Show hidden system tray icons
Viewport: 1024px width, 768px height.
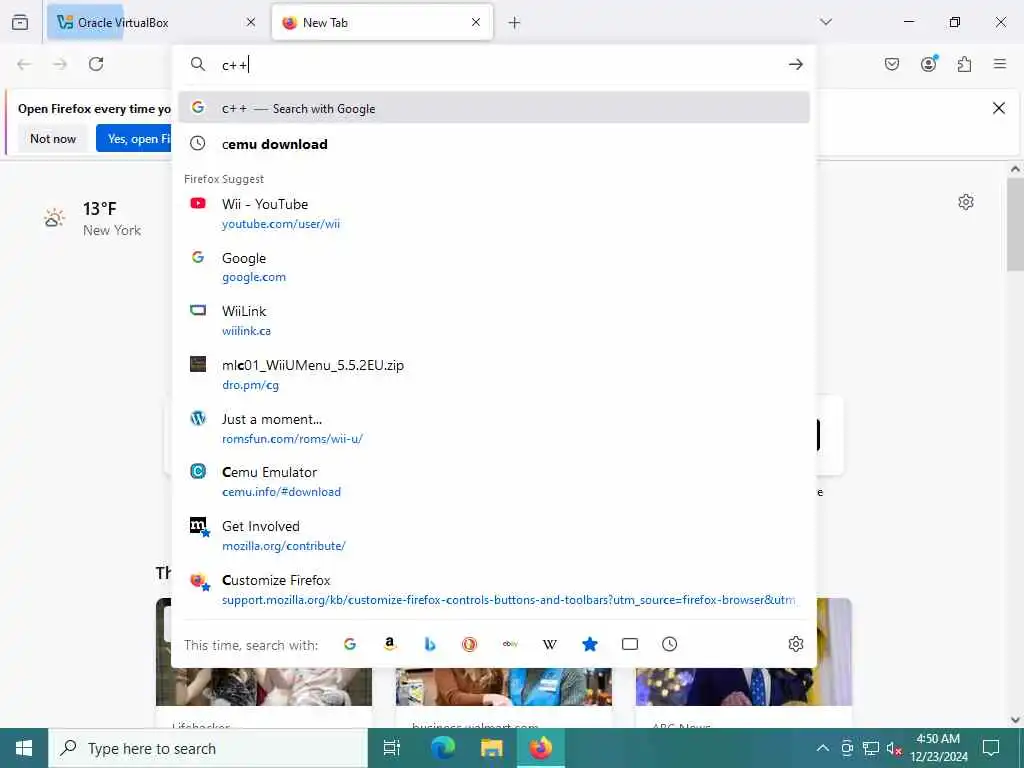(x=823, y=748)
